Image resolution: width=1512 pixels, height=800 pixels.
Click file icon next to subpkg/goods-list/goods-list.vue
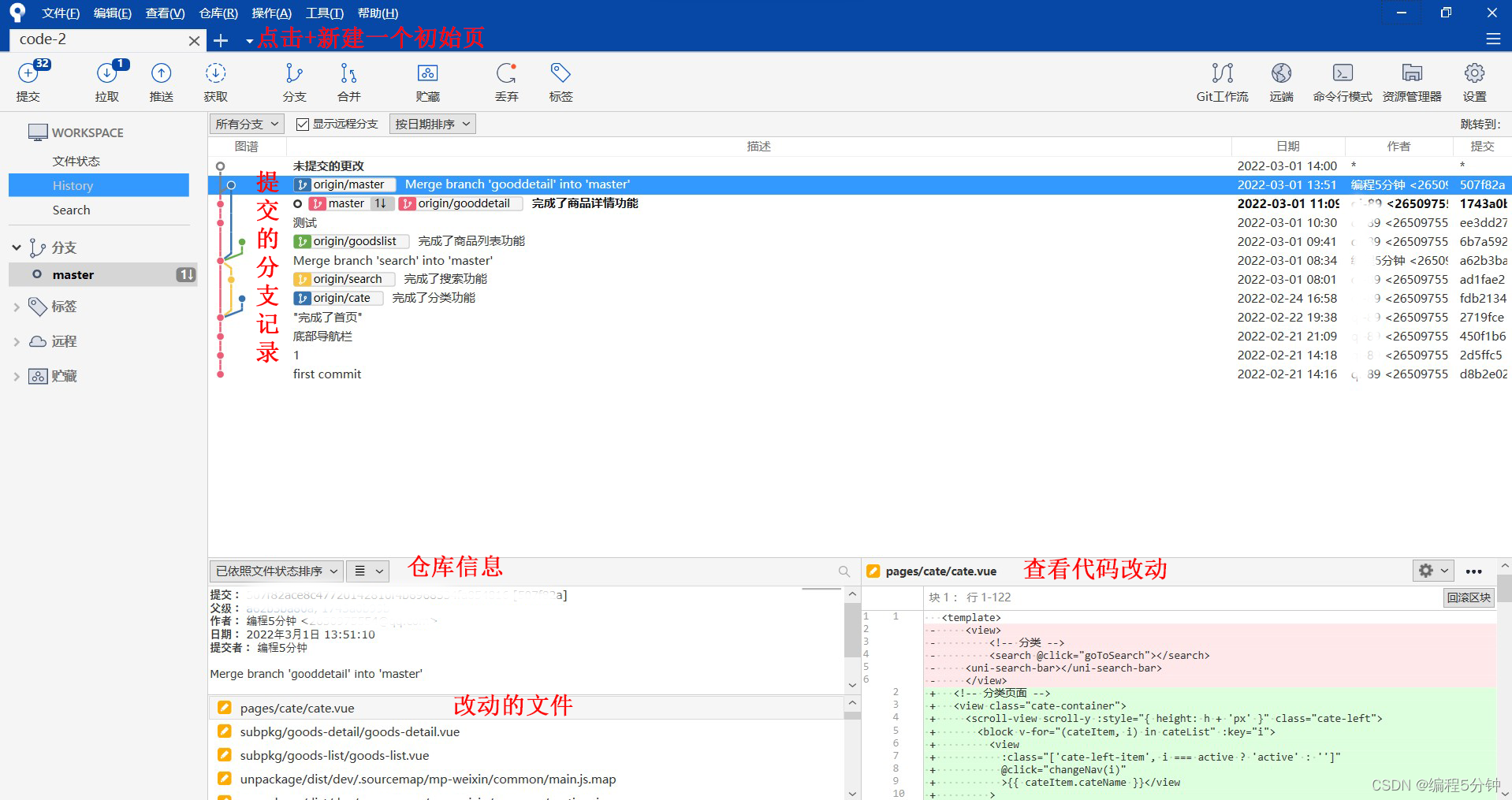click(225, 755)
